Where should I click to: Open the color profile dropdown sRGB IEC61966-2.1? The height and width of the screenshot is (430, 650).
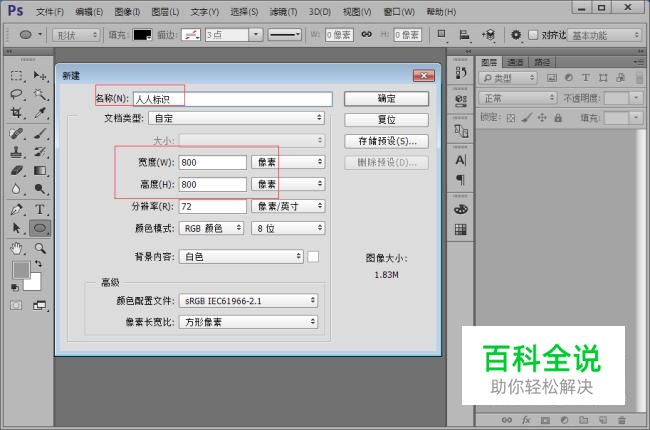tap(248, 301)
